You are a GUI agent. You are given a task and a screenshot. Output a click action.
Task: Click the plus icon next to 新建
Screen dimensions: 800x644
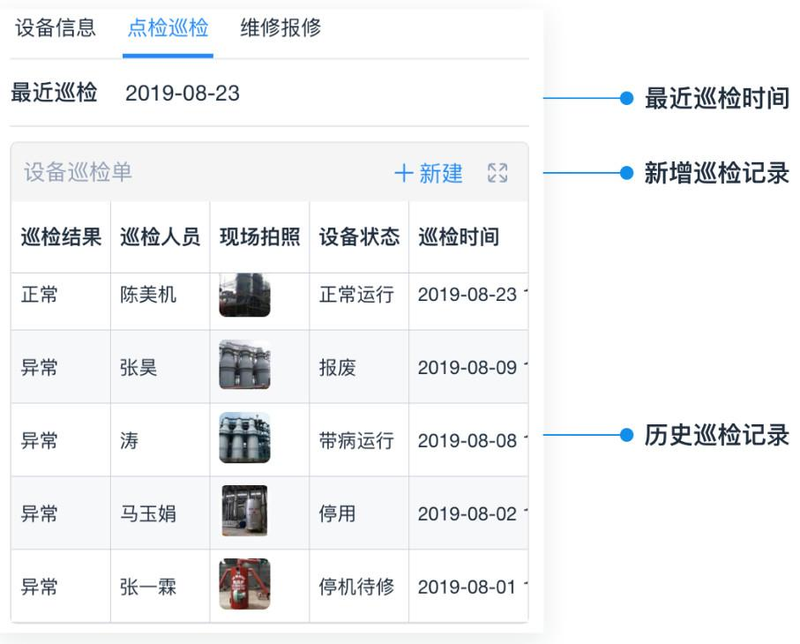point(405,172)
